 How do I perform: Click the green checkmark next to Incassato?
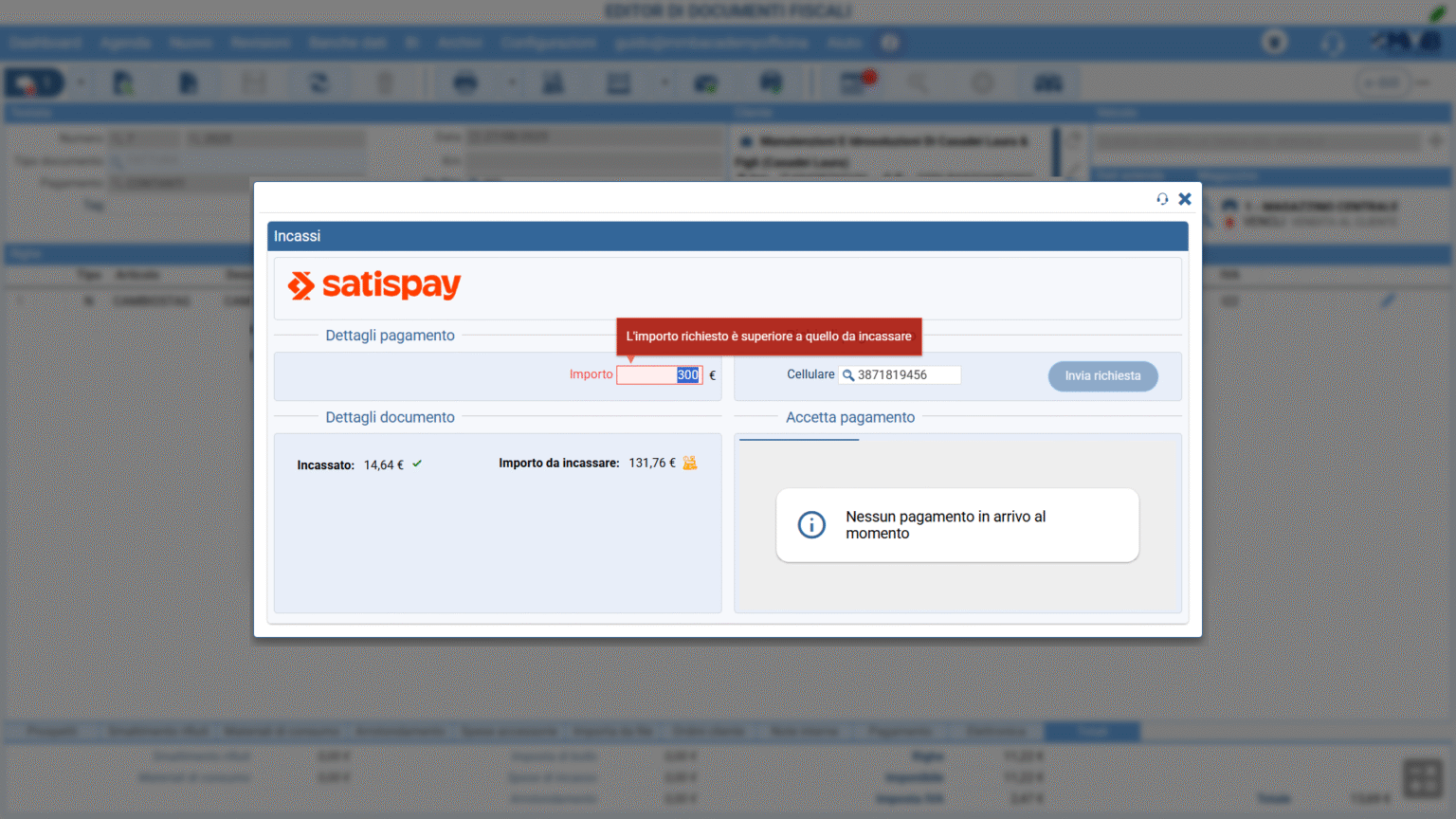(x=417, y=464)
